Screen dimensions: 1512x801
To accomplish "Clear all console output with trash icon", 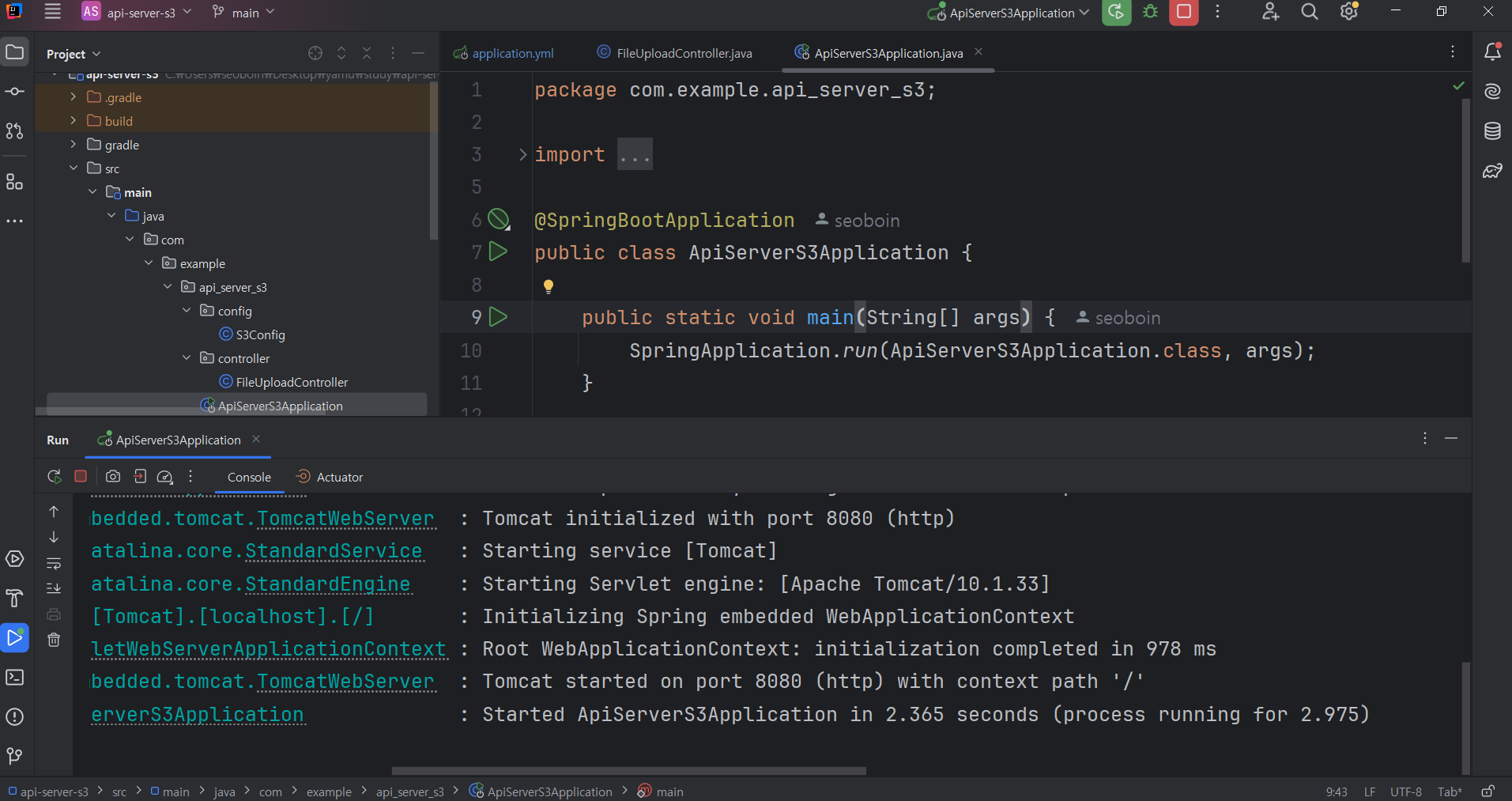I will (54, 640).
